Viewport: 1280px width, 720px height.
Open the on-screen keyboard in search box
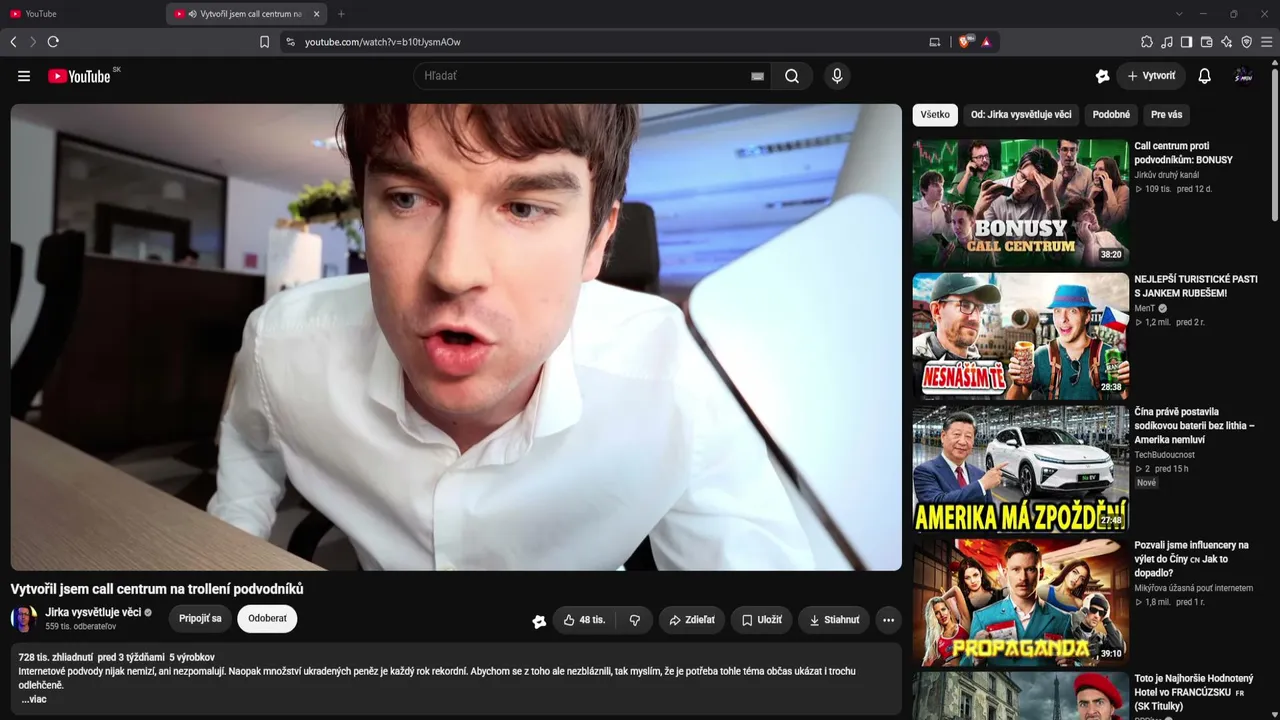(757, 76)
